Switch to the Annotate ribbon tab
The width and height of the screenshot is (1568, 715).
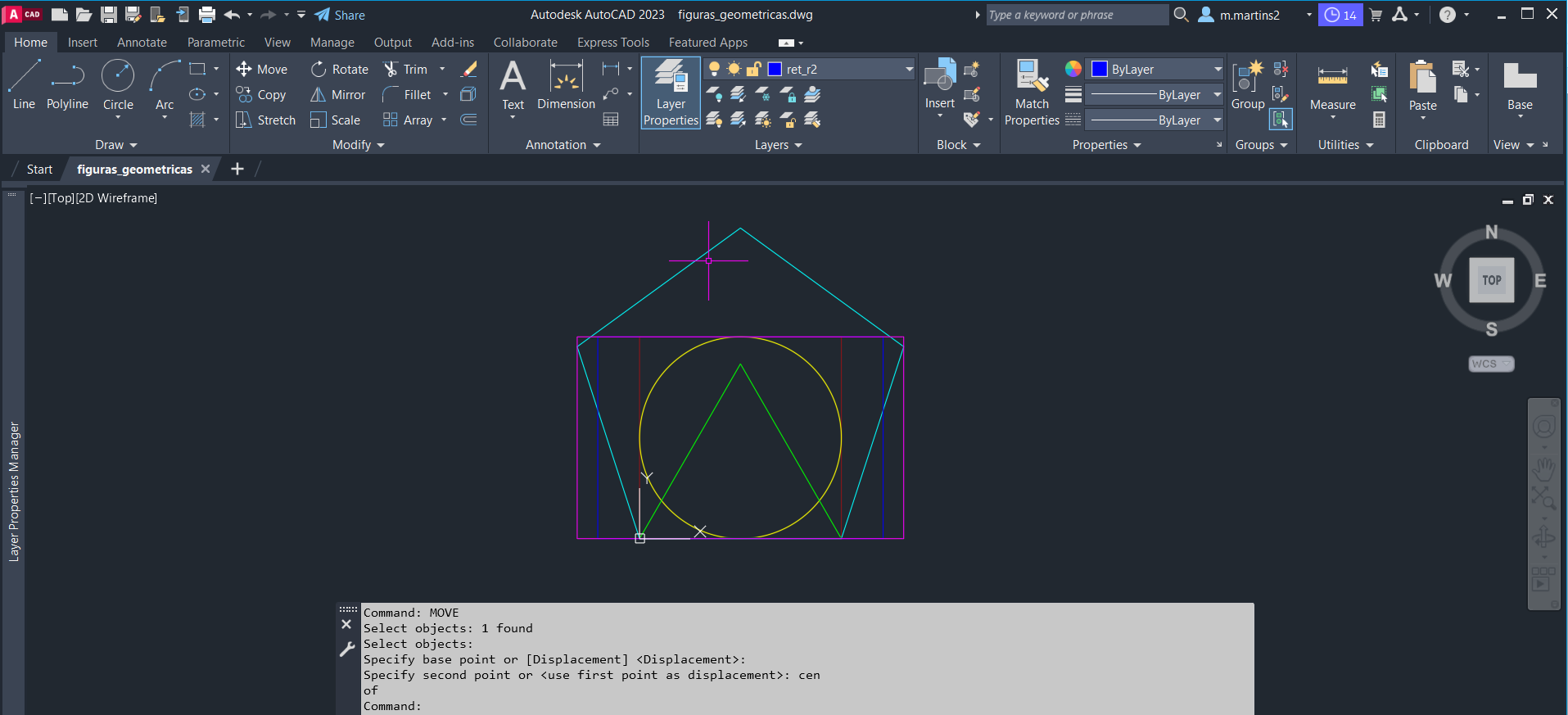tap(142, 43)
